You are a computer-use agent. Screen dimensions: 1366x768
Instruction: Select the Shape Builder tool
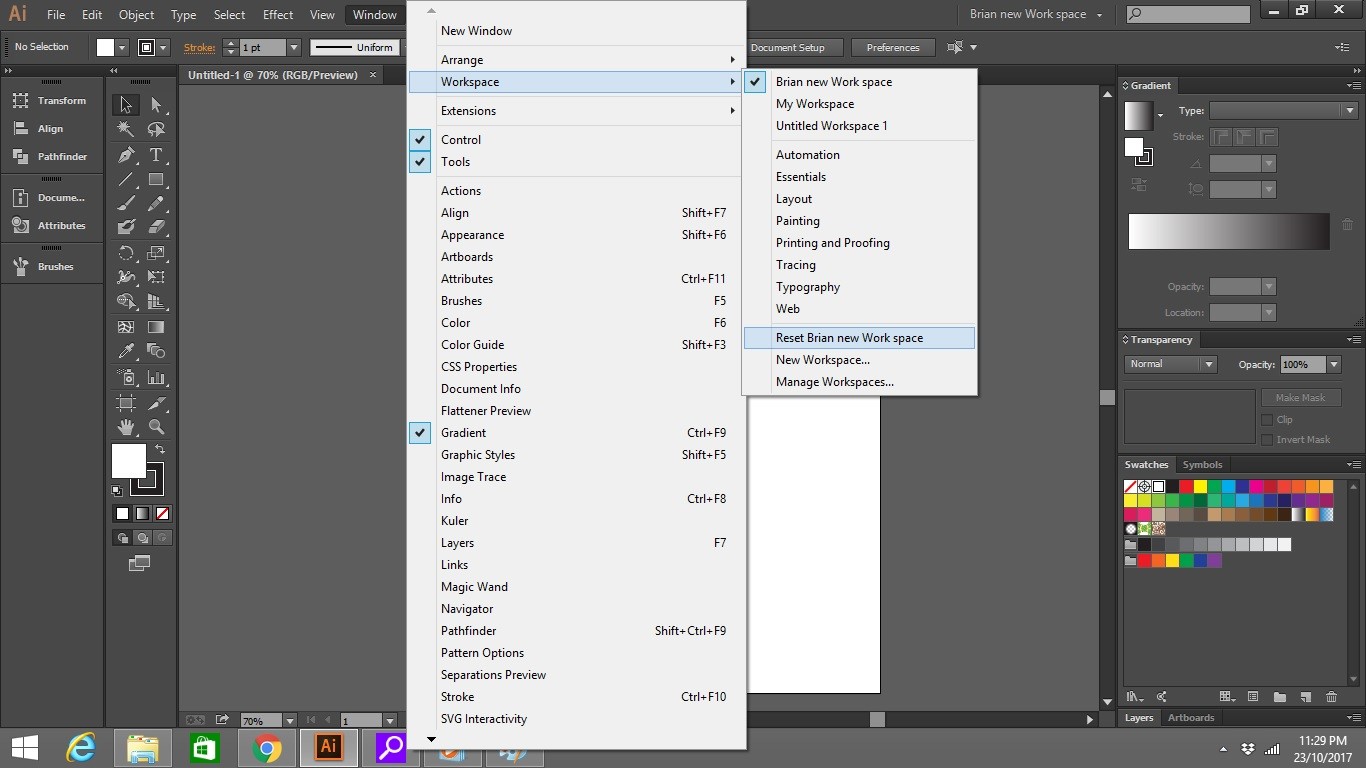point(126,302)
